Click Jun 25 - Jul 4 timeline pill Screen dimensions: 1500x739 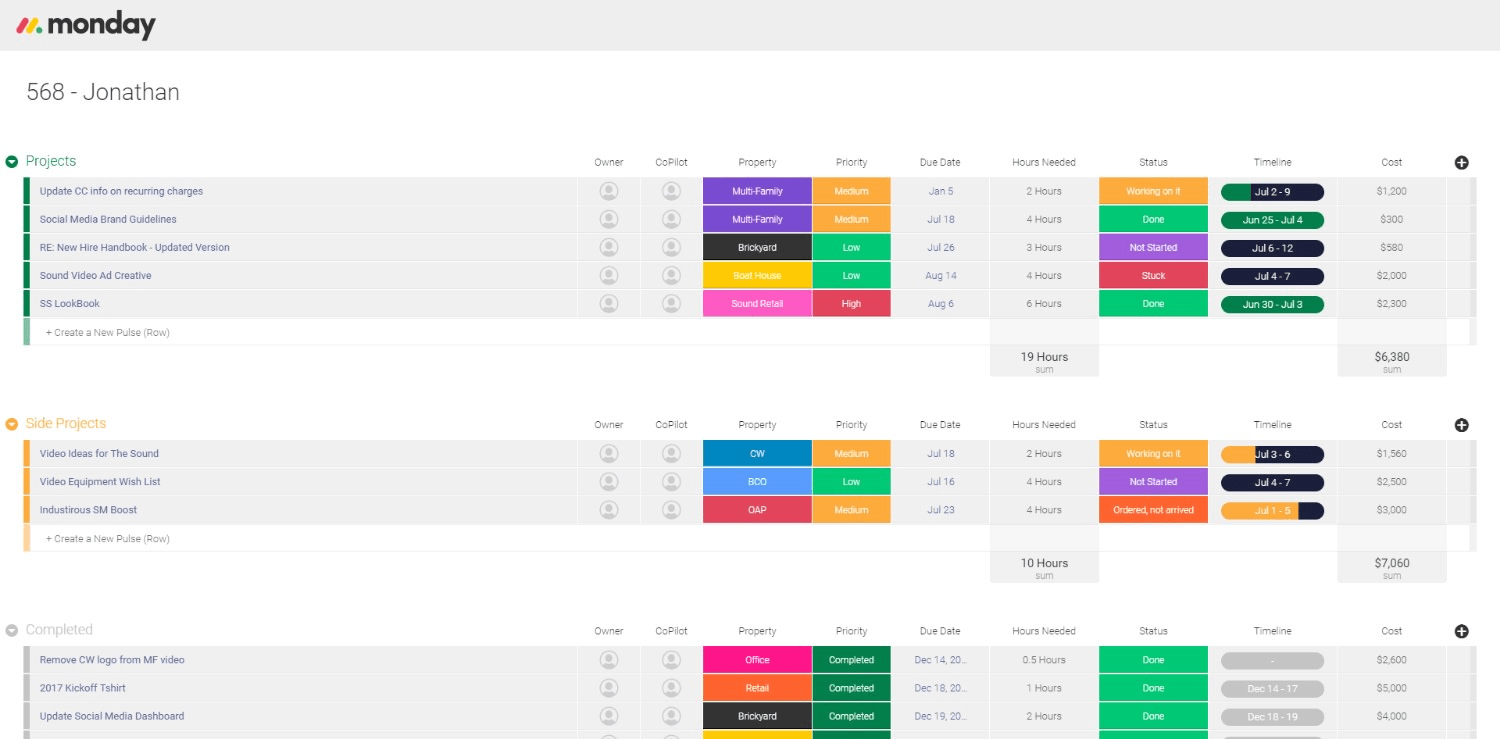(x=1272, y=220)
